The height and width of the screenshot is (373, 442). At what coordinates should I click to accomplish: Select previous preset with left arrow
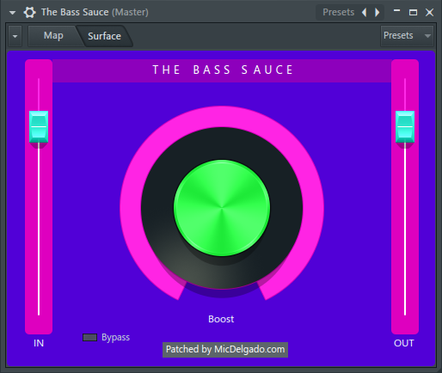364,13
